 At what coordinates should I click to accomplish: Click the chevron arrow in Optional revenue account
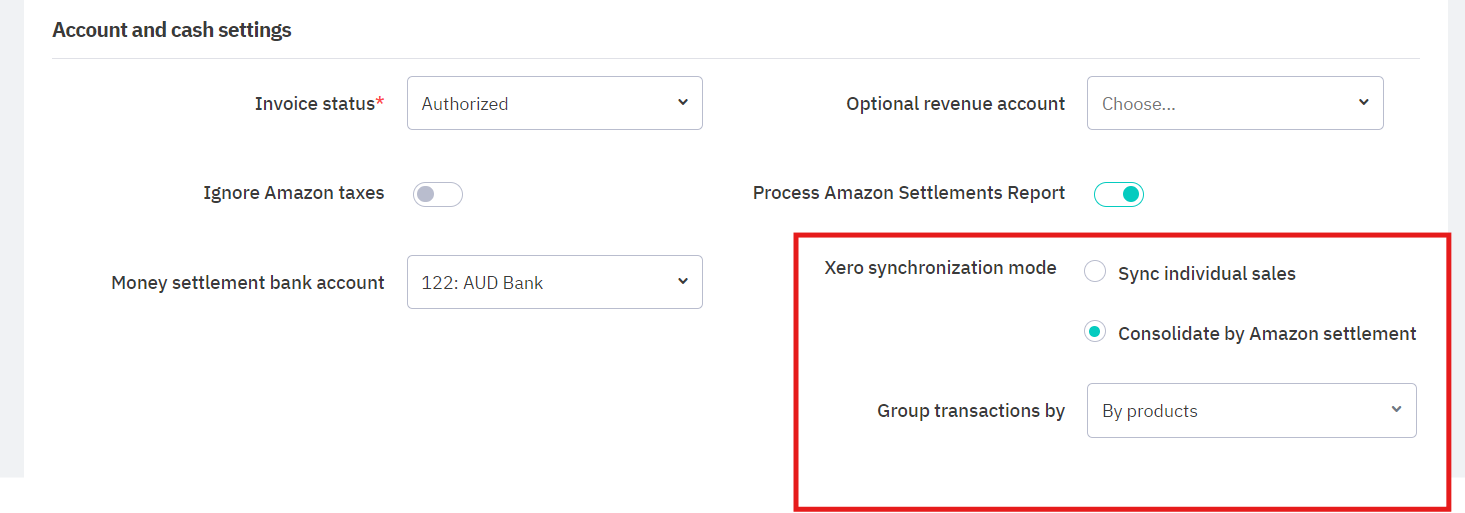click(x=1363, y=102)
